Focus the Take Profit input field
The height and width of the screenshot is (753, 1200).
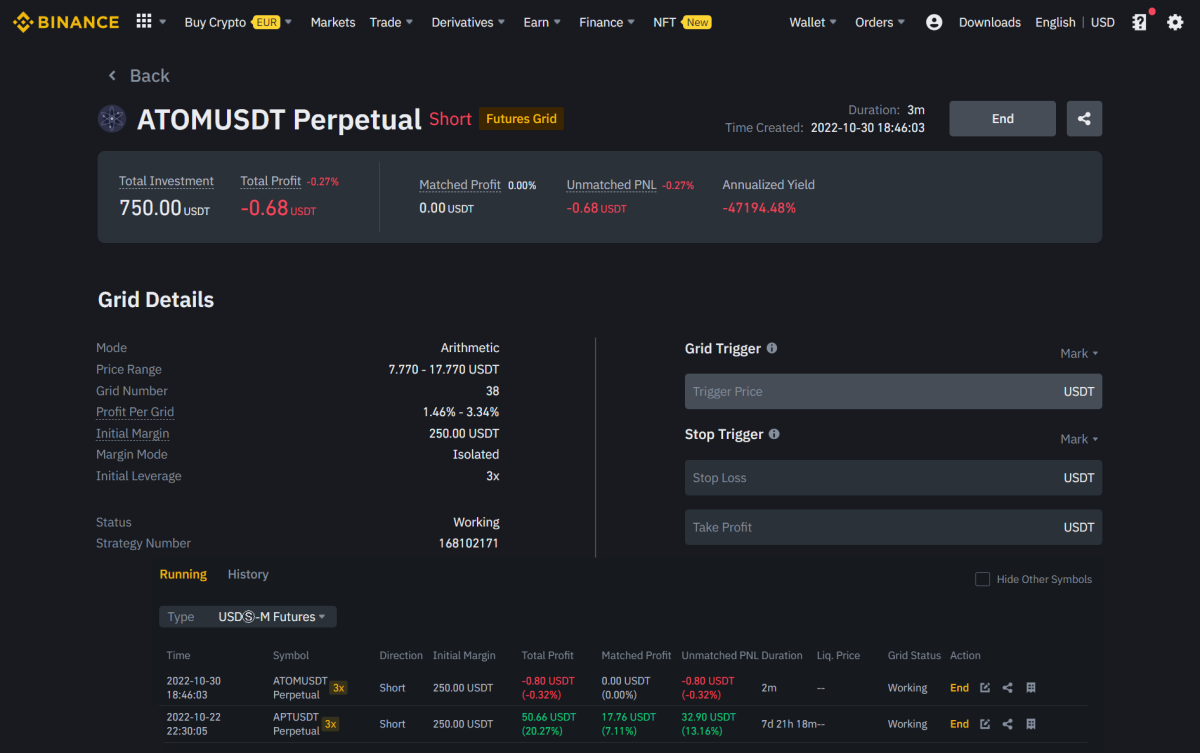coord(893,527)
